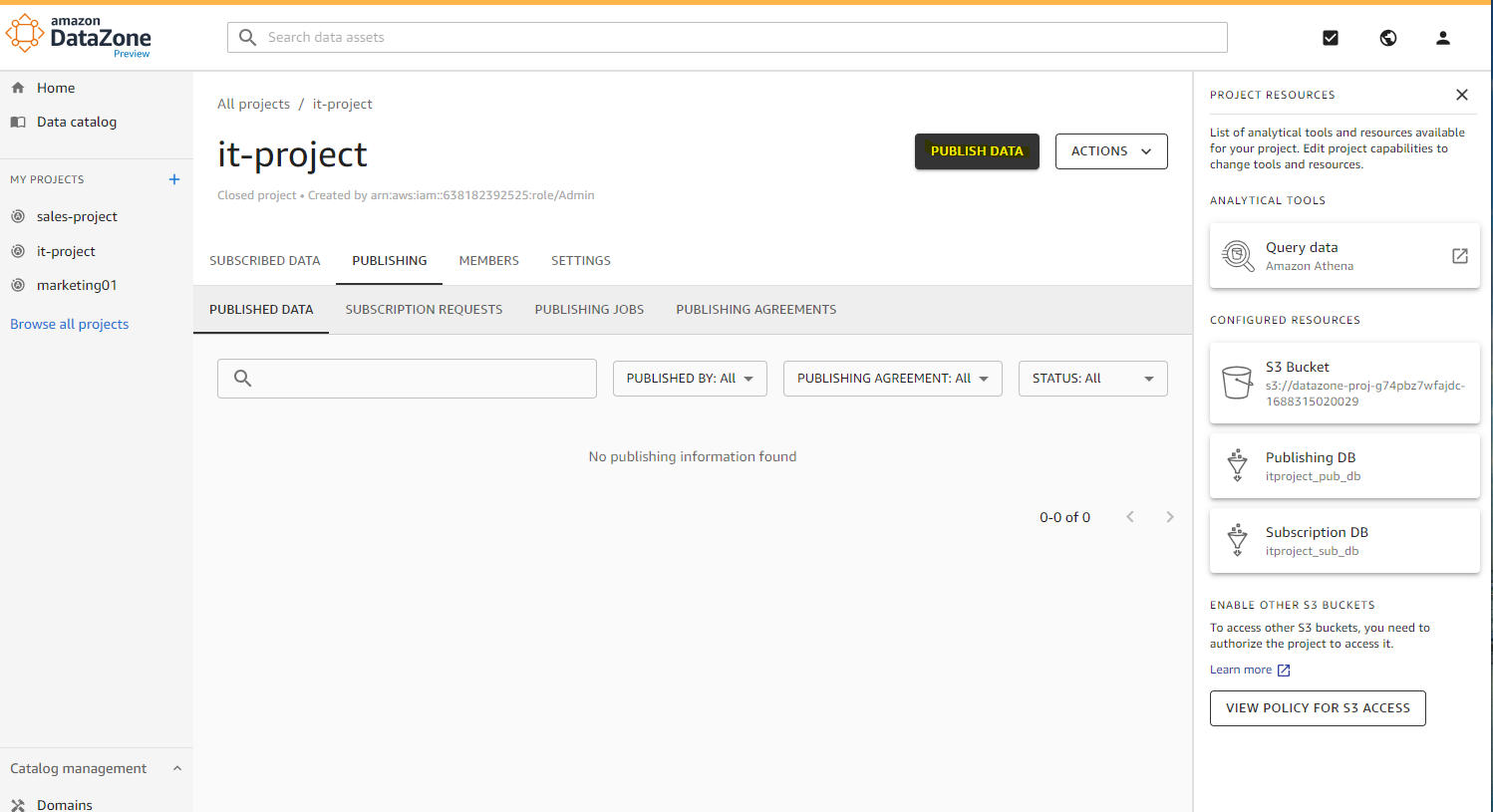Viewport: 1493px width, 812px height.
Task: Click the it-project sidebar icon
Action: click(x=18, y=251)
